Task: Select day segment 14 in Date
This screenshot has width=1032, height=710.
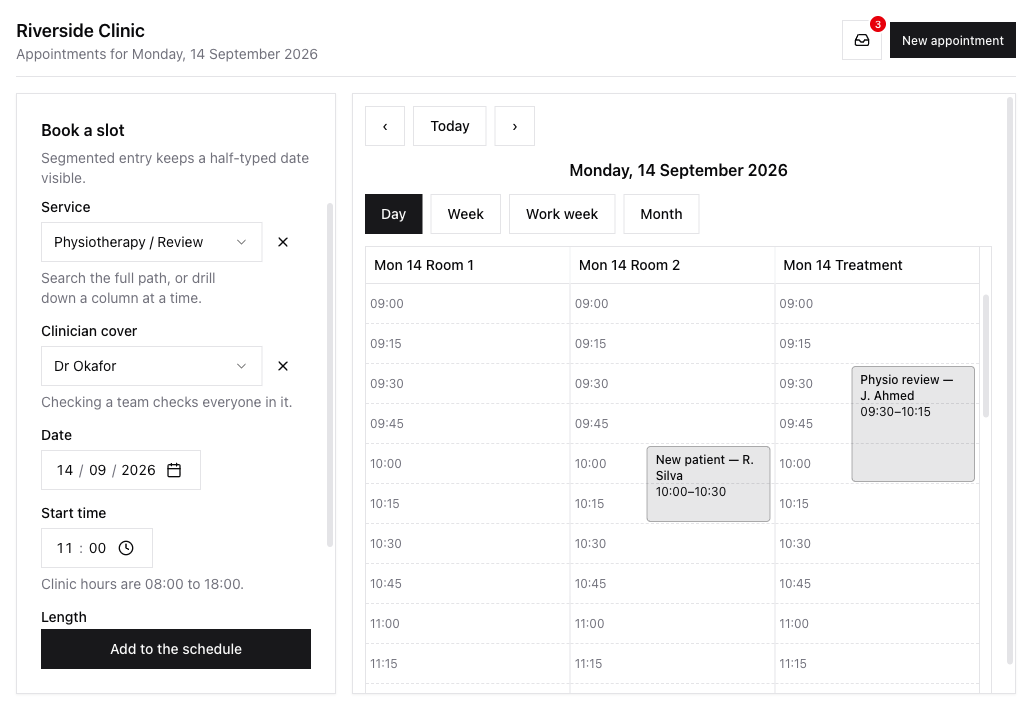Action: point(64,470)
